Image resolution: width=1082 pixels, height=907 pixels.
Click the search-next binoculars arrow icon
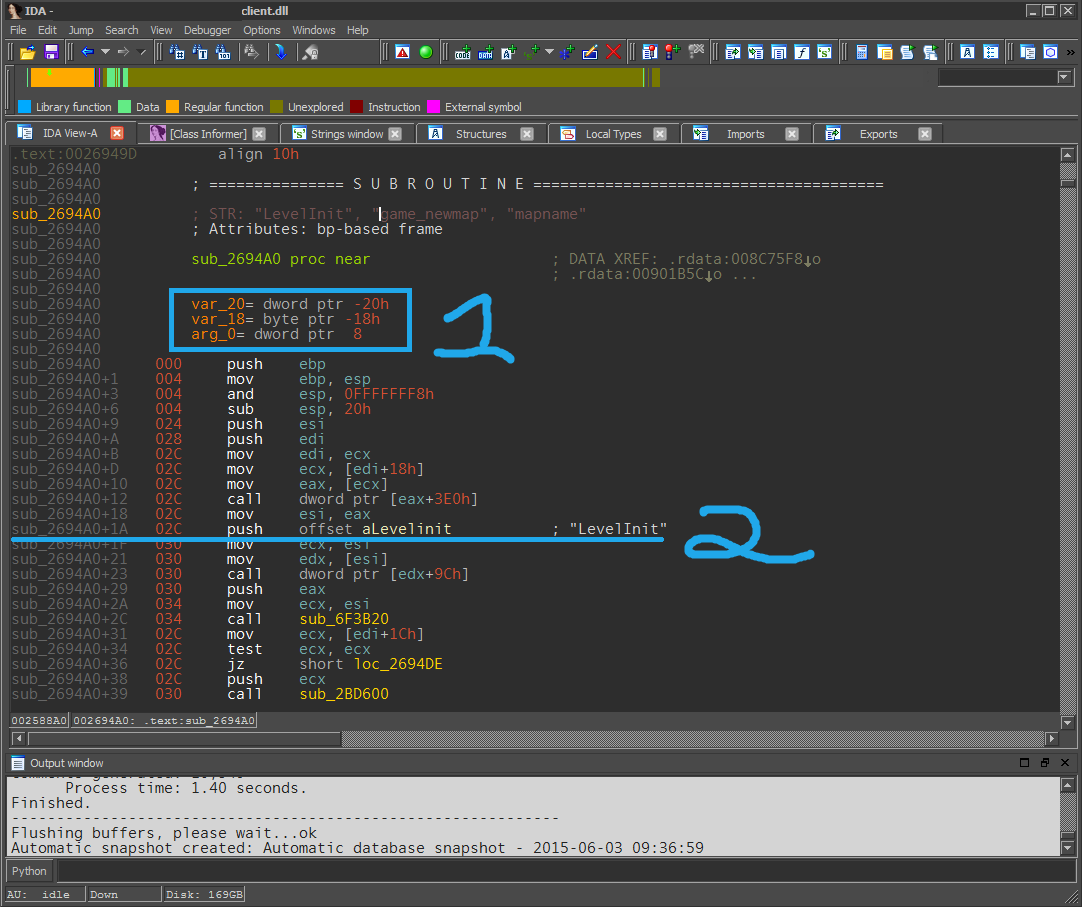tap(252, 52)
